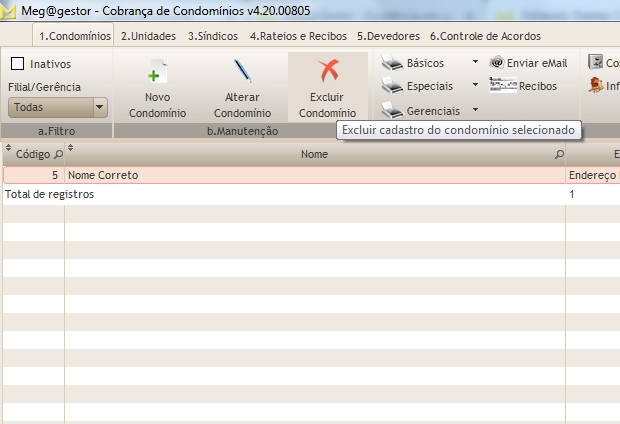Screen dimensions: 620x424
Task: Click the search icon in Código column header
Action: pos(57,155)
